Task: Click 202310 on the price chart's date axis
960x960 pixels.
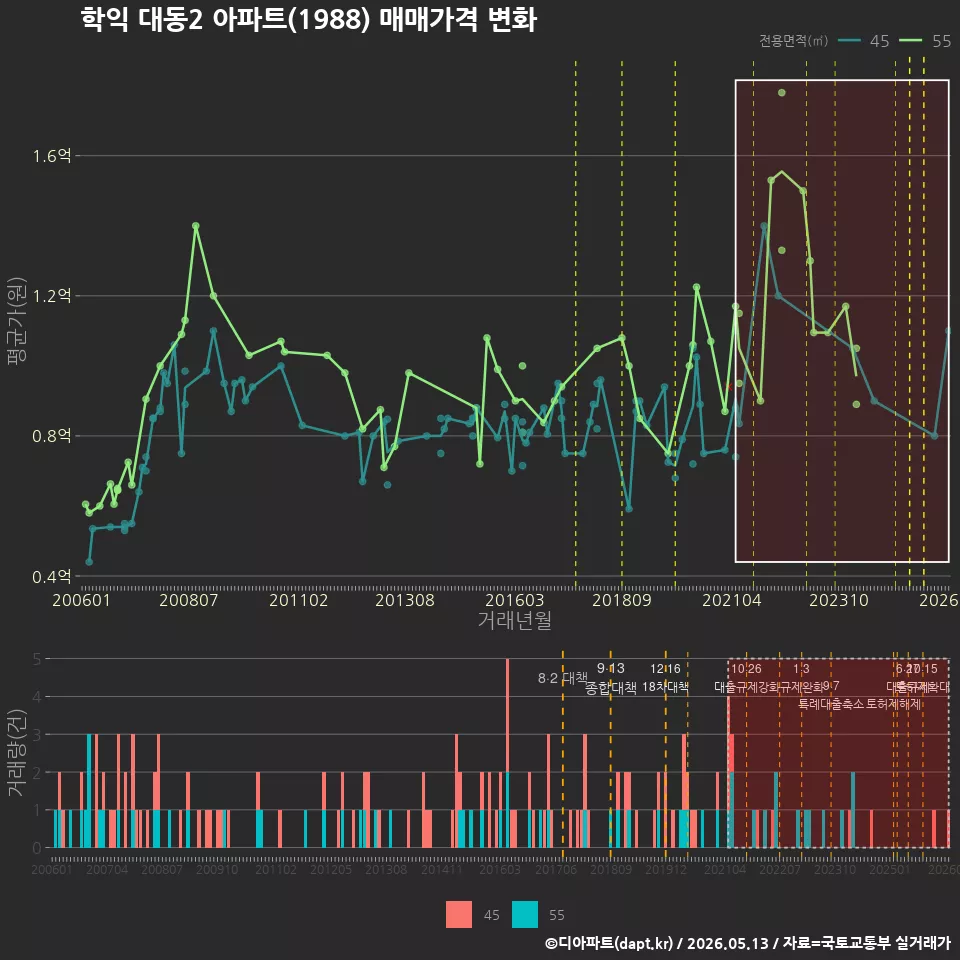Action: [839, 600]
